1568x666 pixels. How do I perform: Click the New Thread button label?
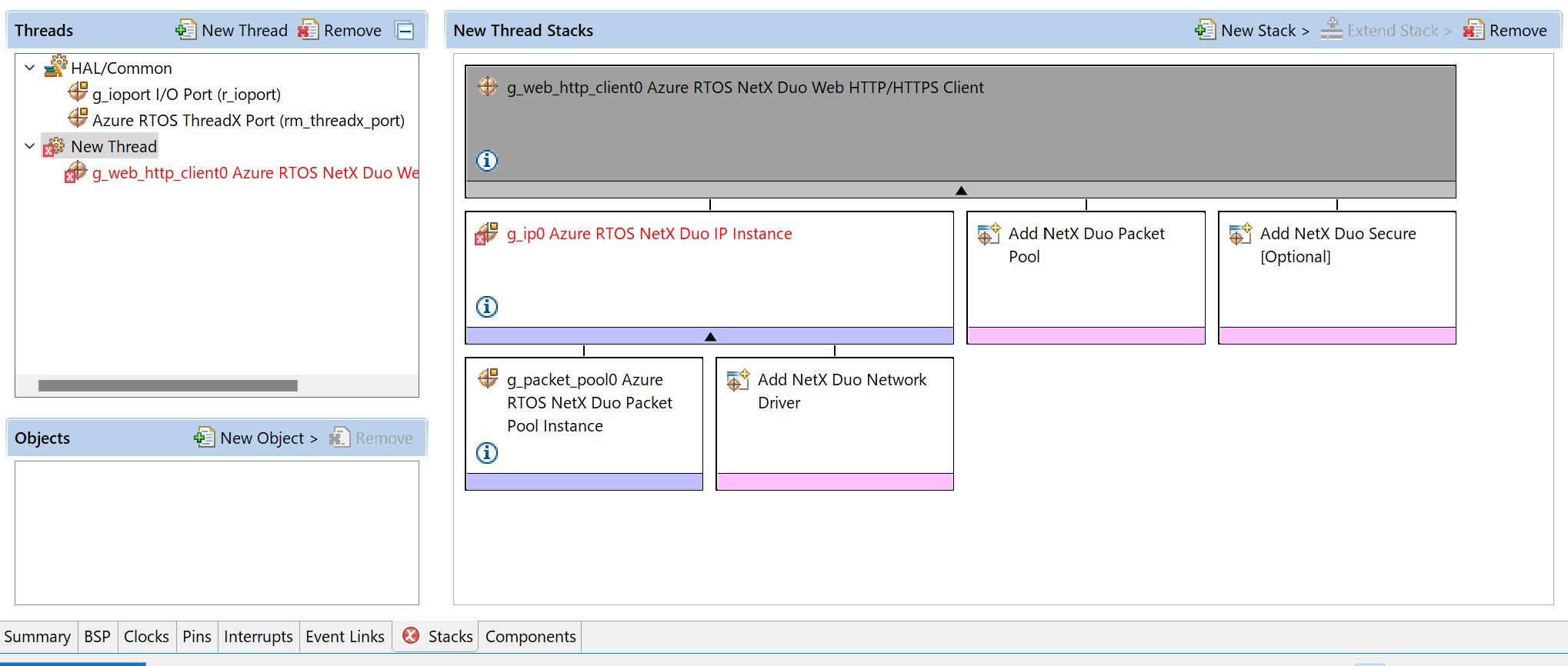click(x=245, y=31)
